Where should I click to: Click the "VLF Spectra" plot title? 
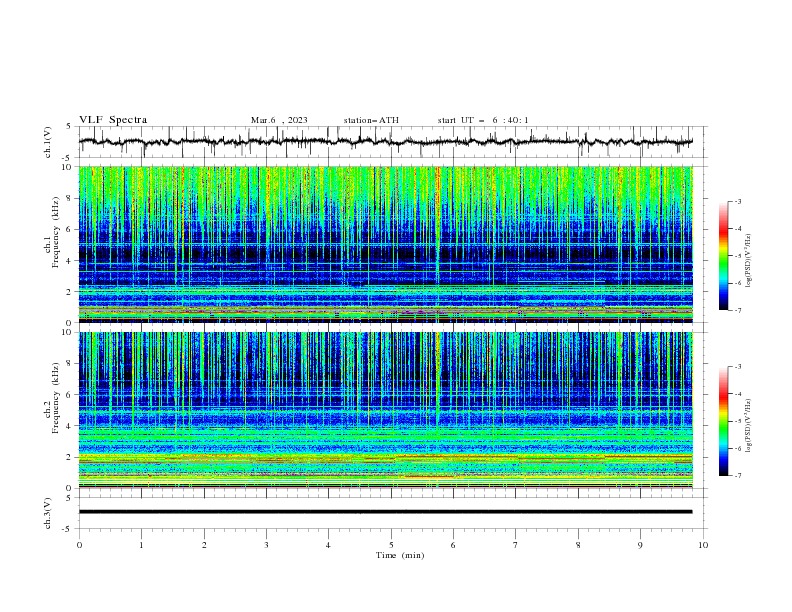pyautogui.click(x=113, y=120)
